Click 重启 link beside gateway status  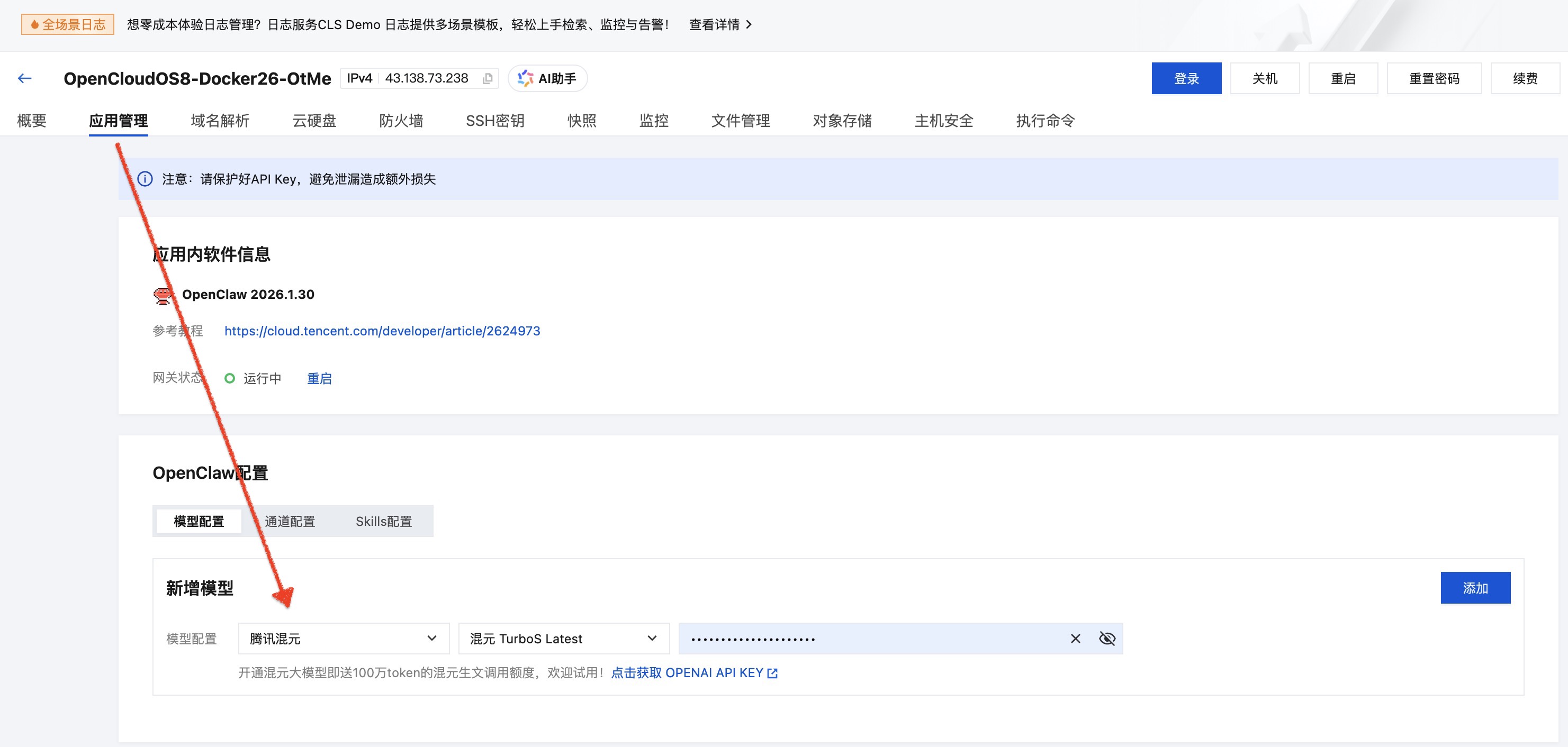[319, 378]
